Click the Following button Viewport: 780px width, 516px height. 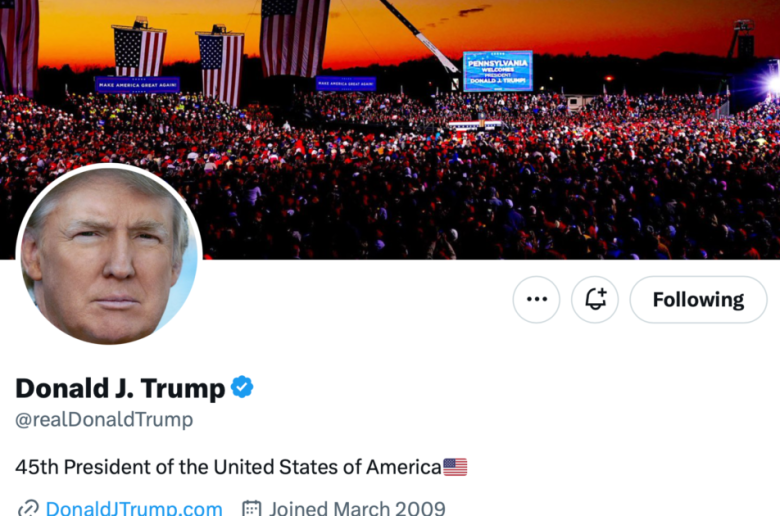coord(698,300)
